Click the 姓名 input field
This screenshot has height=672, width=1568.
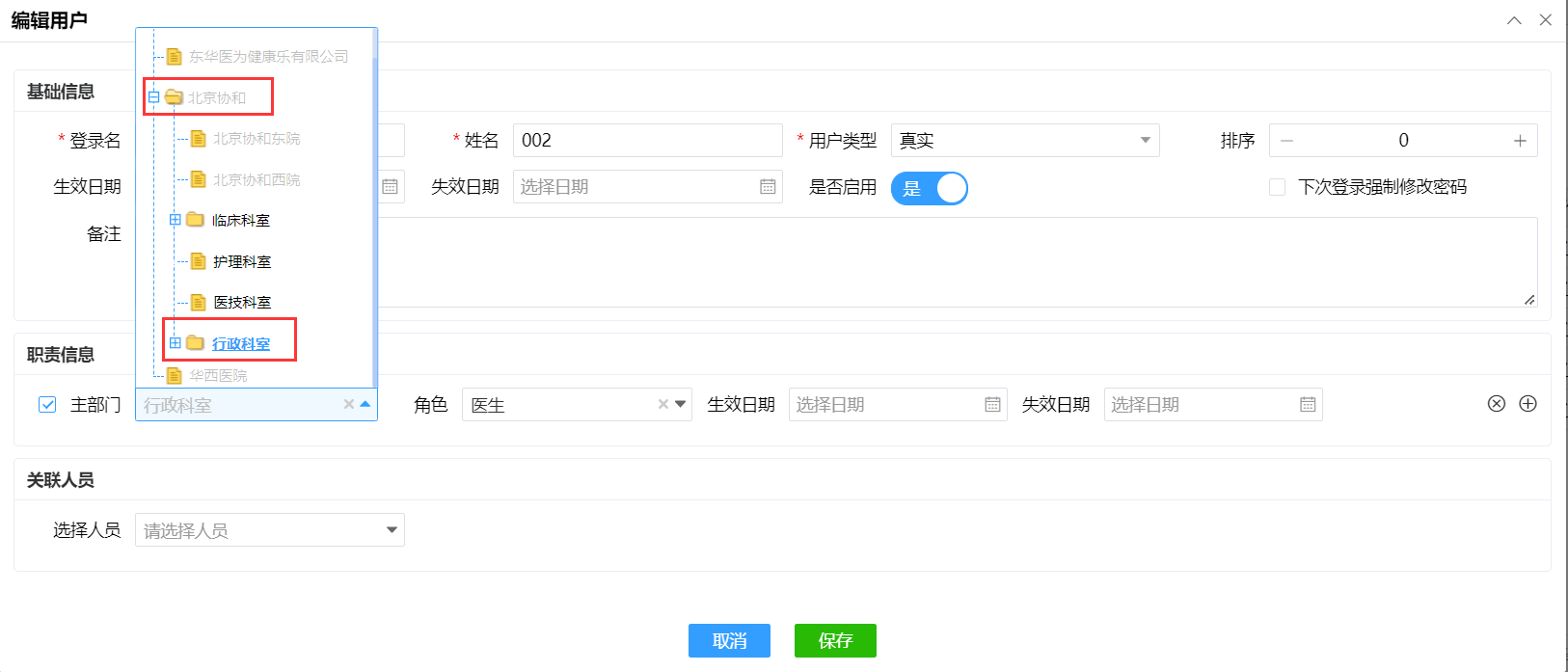648,141
